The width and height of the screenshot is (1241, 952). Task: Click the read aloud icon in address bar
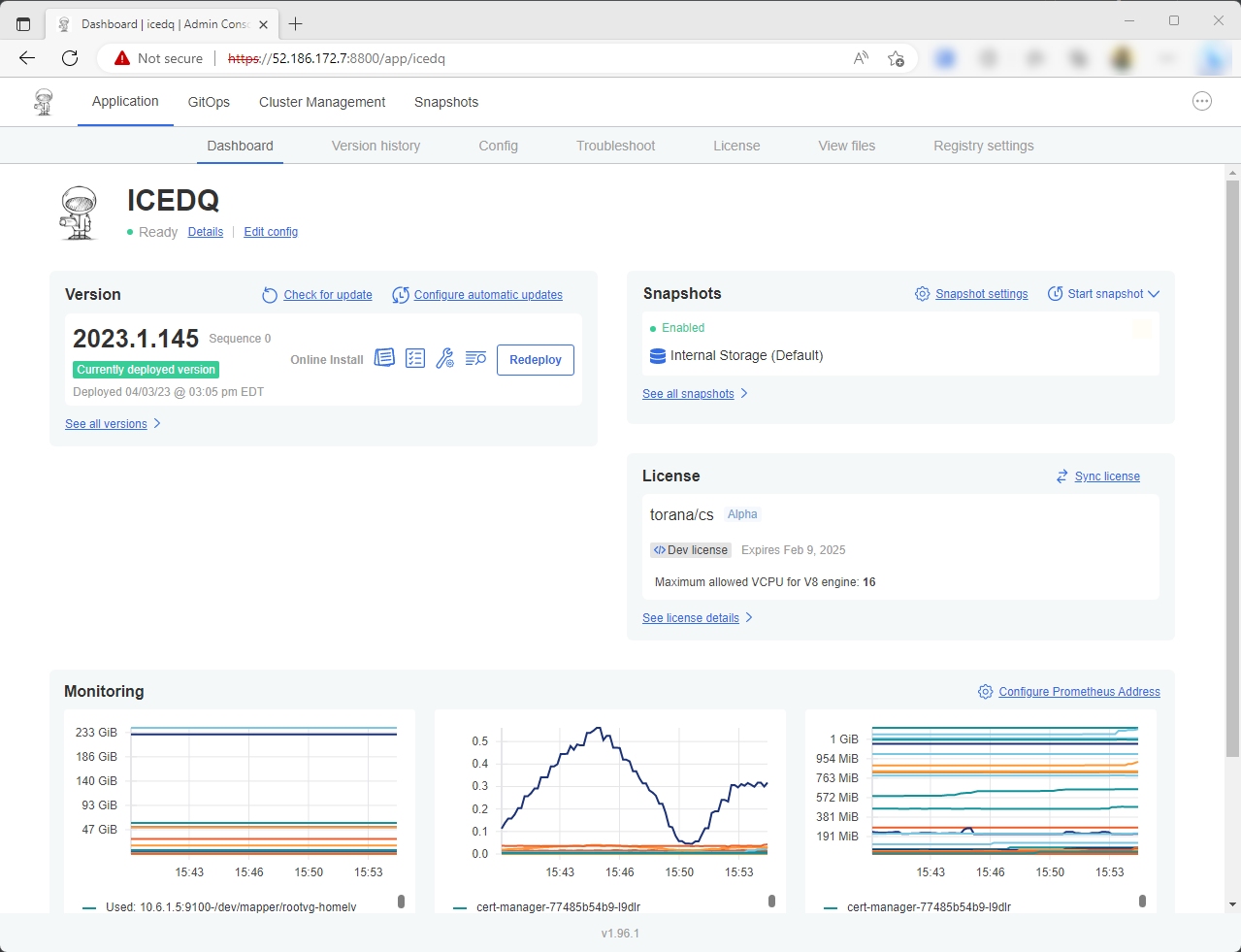[861, 58]
